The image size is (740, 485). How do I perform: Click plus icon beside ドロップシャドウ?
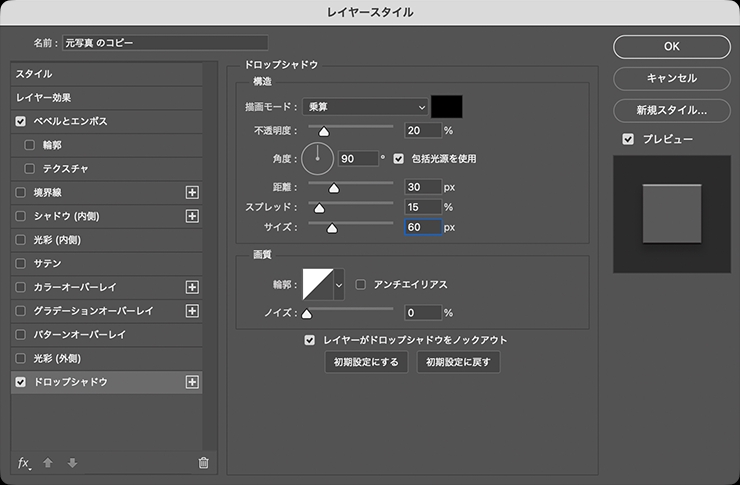tap(193, 382)
